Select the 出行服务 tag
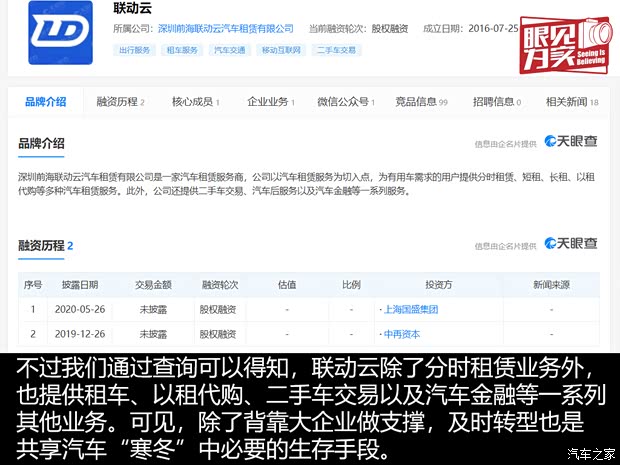 tap(136, 49)
